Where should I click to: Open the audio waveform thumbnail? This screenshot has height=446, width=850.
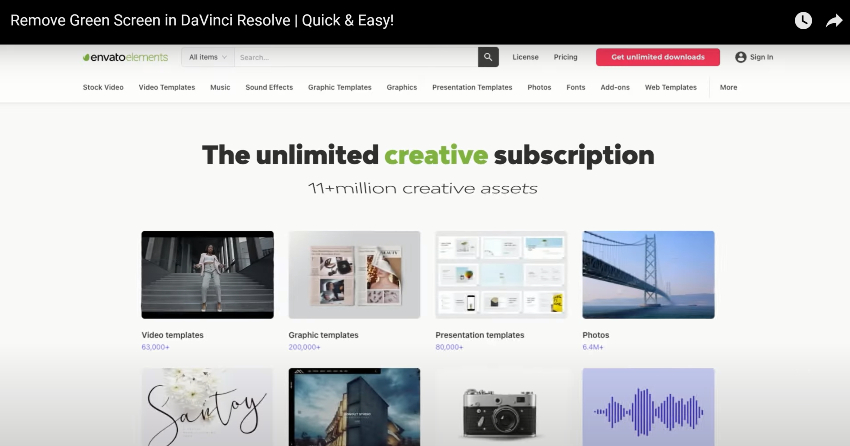point(648,407)
